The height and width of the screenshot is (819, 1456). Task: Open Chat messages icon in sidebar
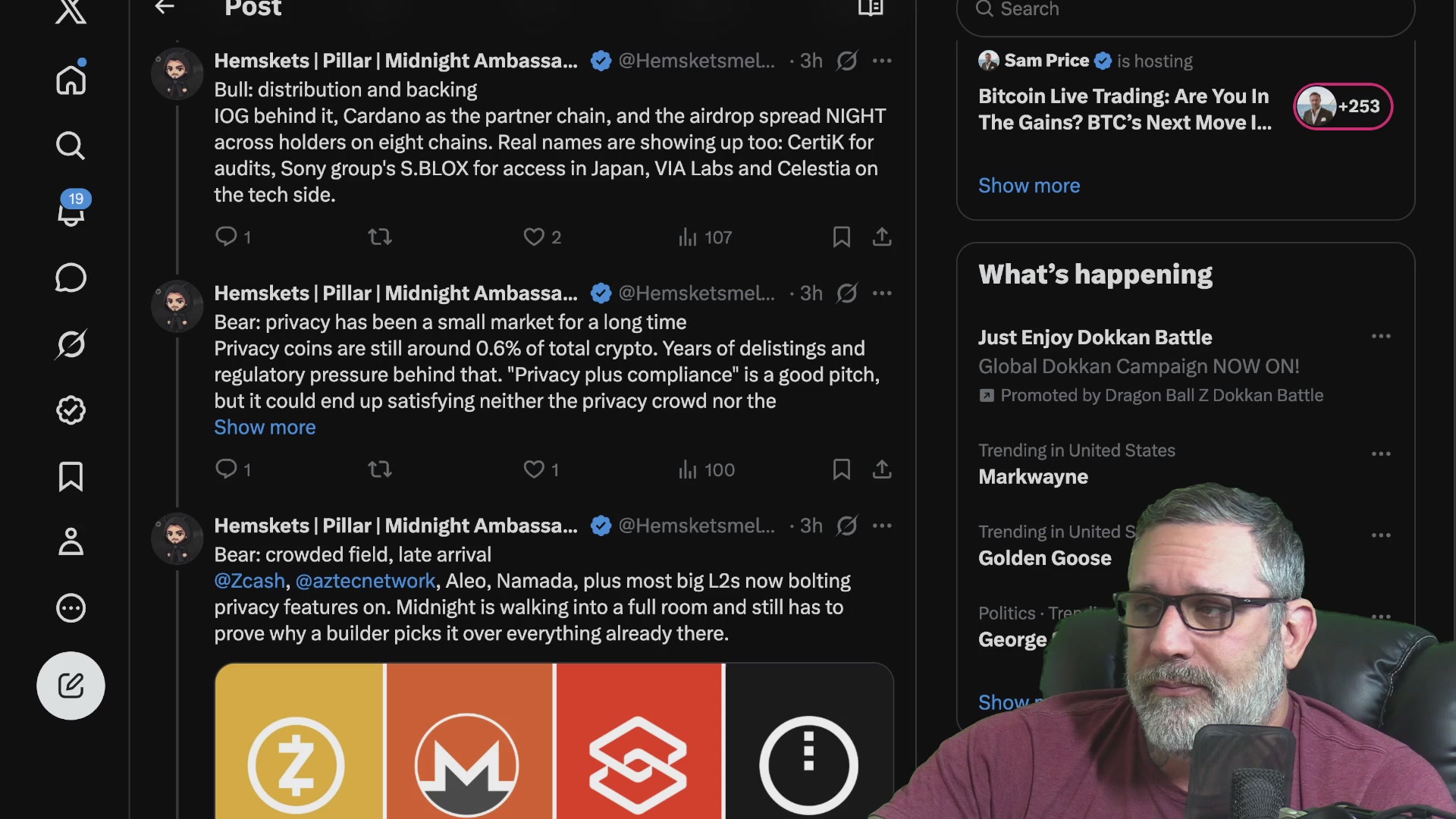(71, 278)
